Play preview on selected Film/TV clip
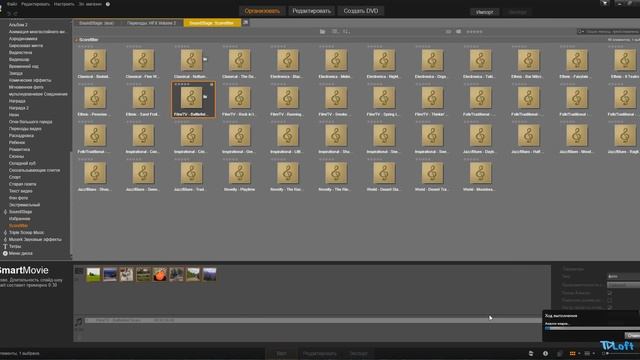 (x=205, y=97)
